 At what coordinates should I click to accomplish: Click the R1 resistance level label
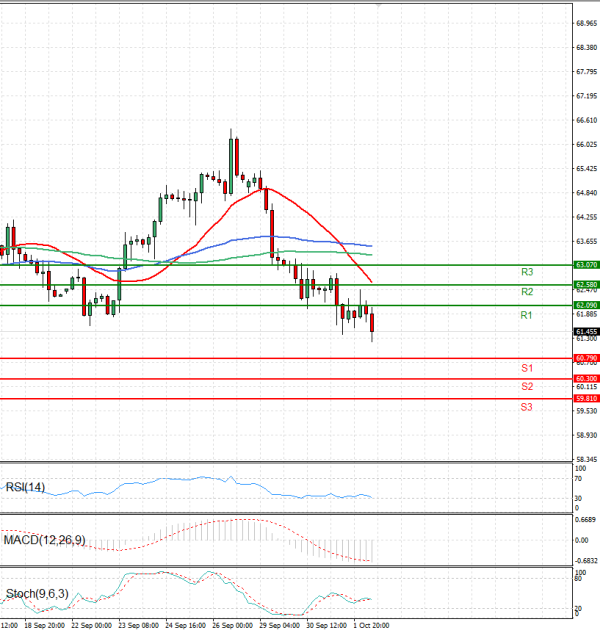(x=526, y=316)
